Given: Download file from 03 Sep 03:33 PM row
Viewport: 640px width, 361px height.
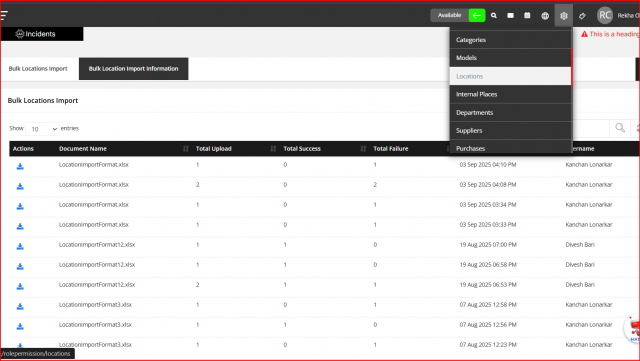Looking at the screenshot, I should (x=20, y=226).
